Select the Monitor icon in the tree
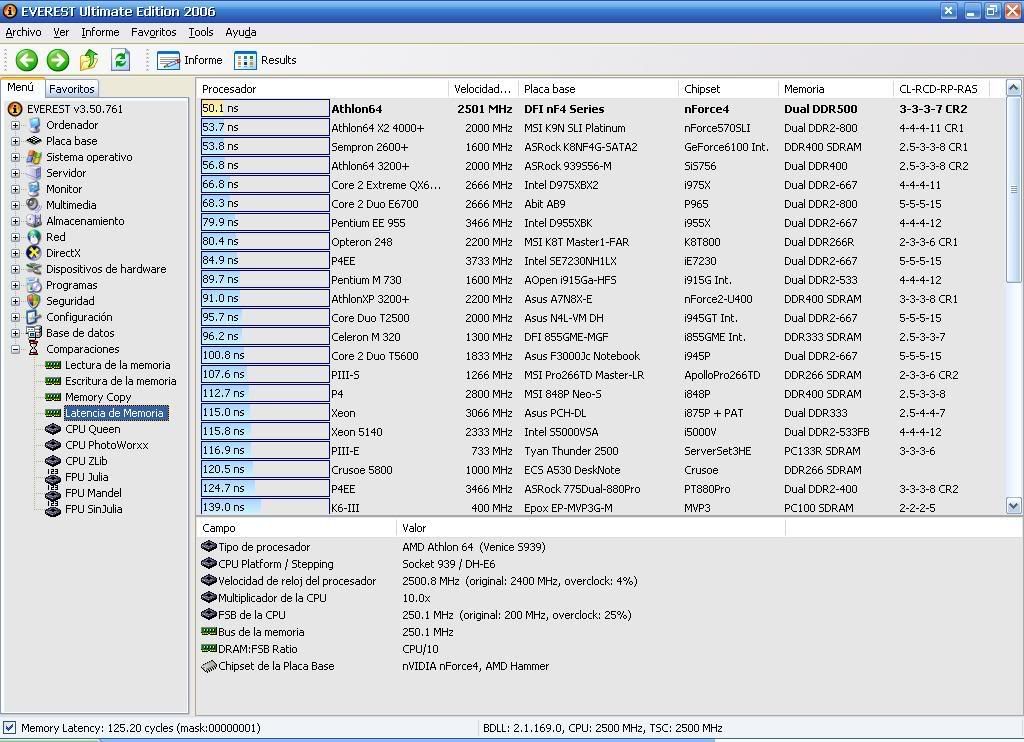This screenshot has height=742, width=1024. click(34, 189)
